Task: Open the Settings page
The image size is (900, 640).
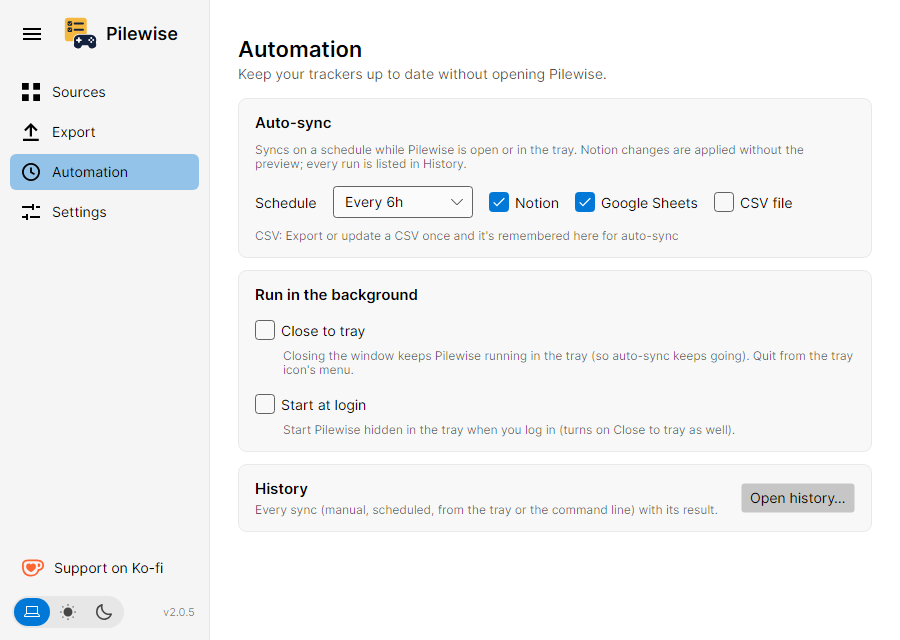Action: coord(104,212)
